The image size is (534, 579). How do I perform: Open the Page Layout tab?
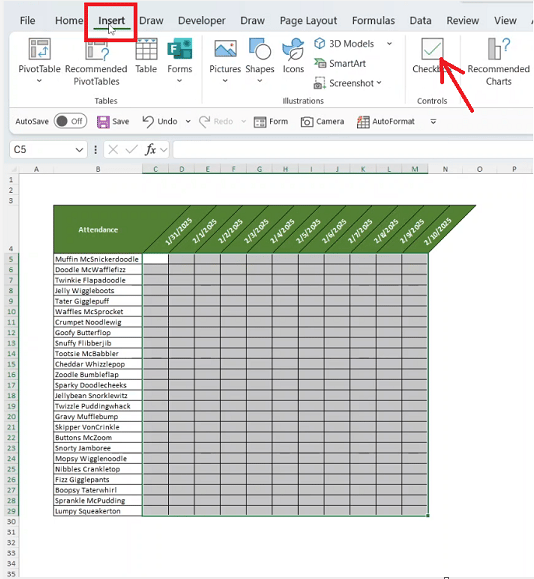point(308,21)
